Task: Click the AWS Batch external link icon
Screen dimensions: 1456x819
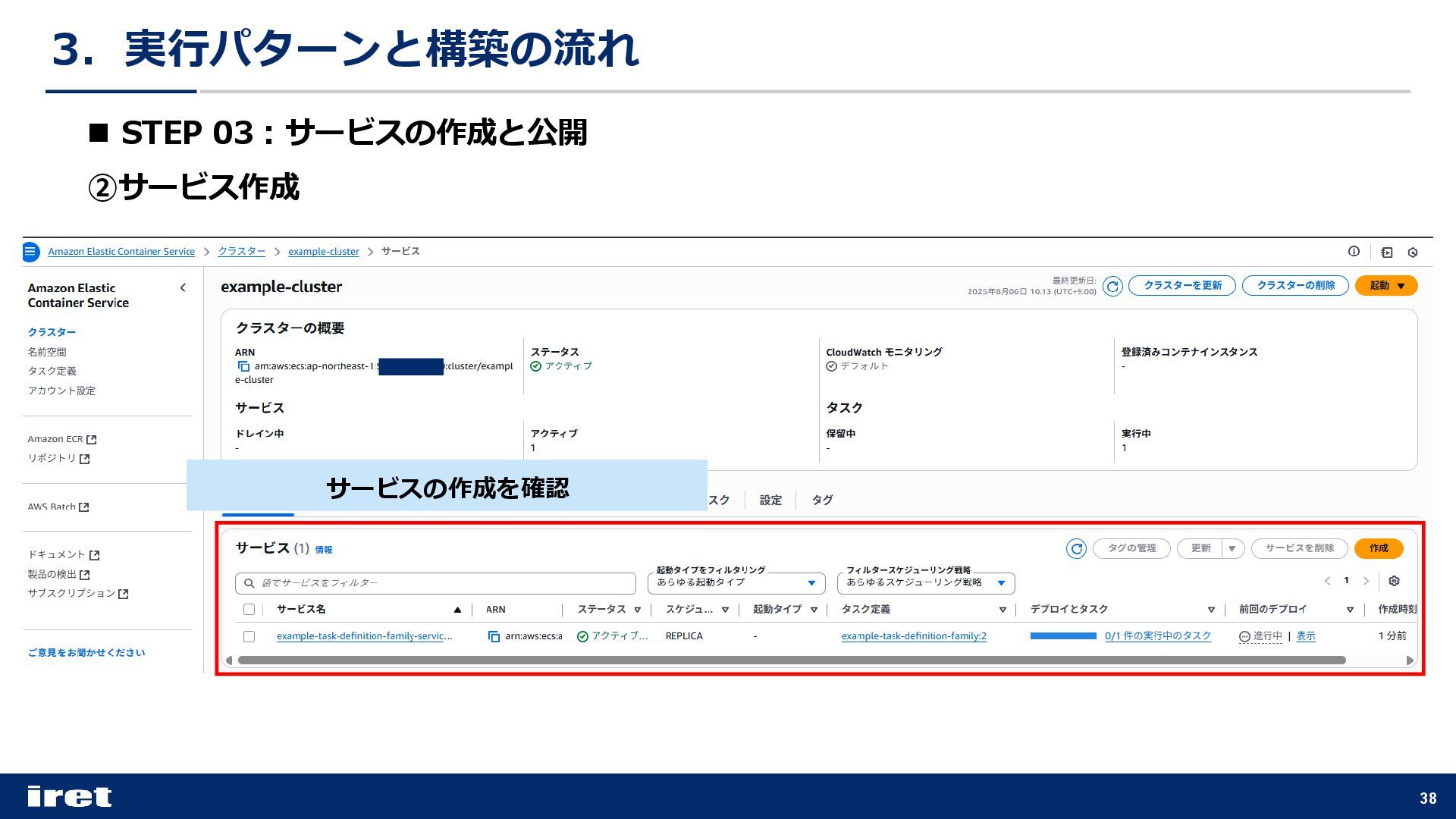Action: 84,507
